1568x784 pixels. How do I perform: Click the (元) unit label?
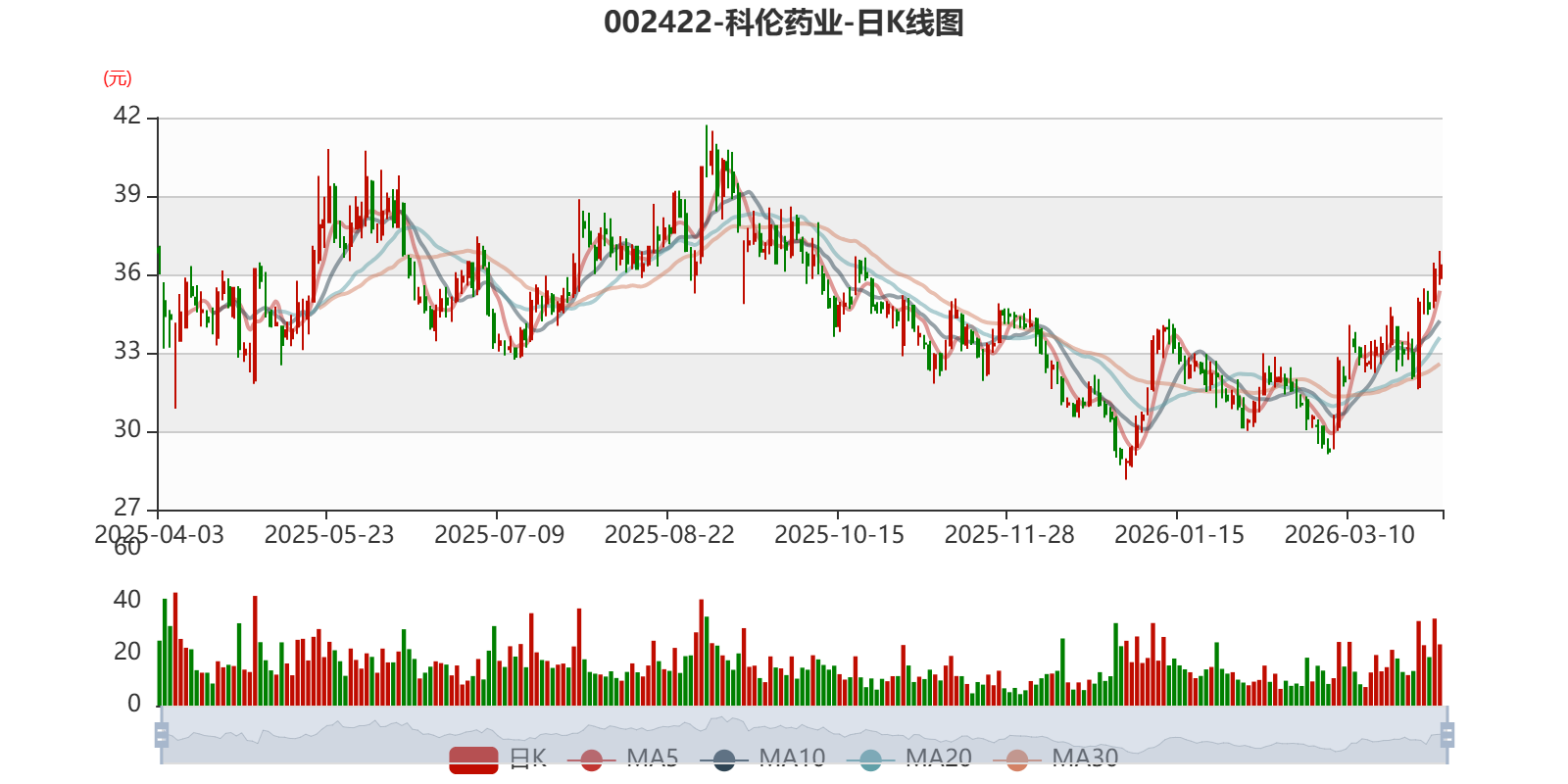(x=118, y=78)
